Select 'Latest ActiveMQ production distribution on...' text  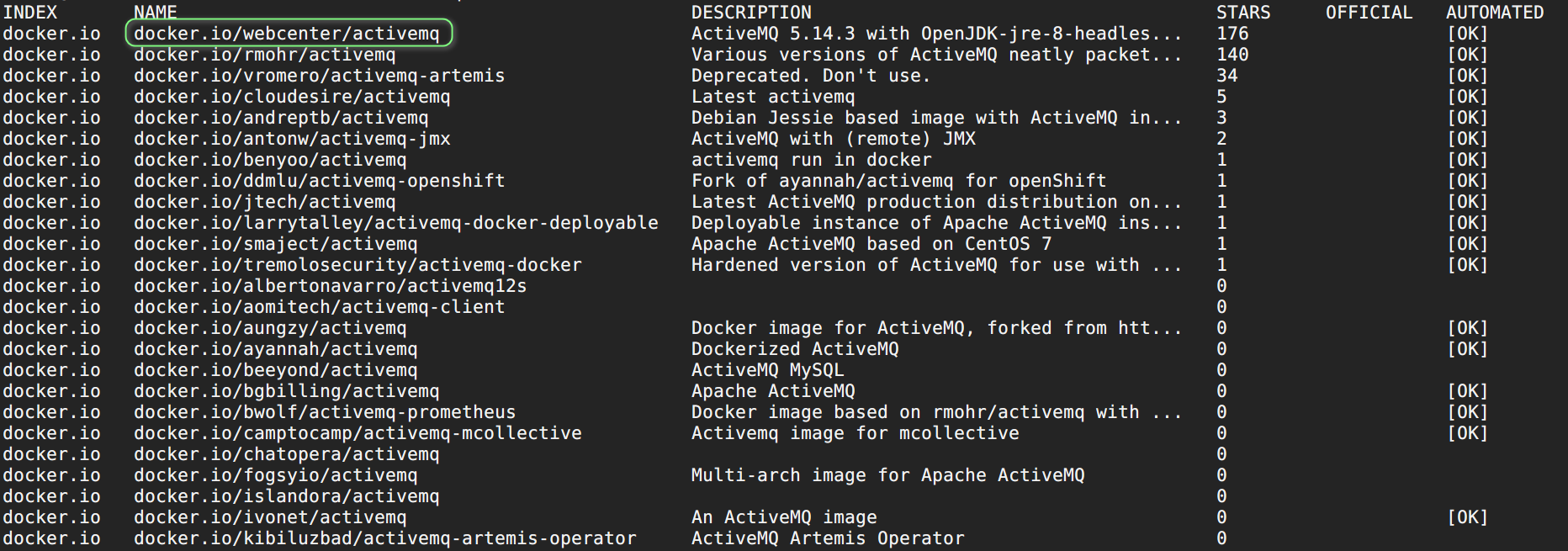937,202
